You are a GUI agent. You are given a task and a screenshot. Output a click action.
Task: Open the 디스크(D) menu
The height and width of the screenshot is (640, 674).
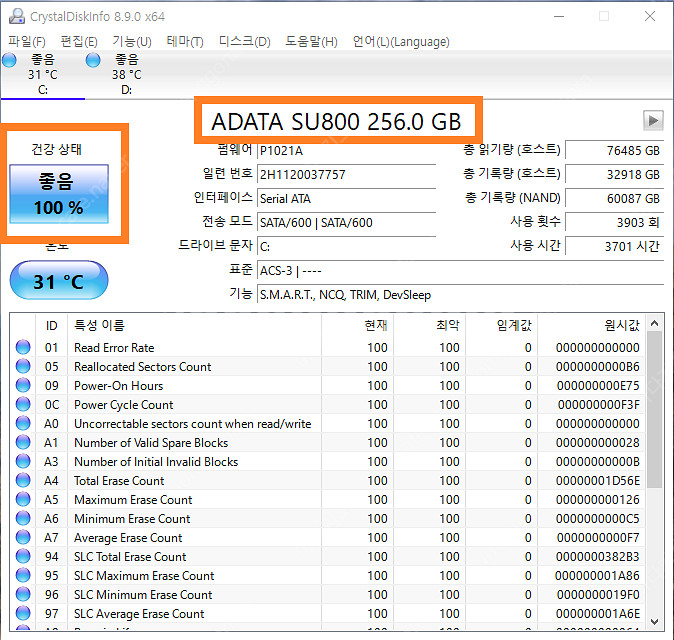point(245,42)
